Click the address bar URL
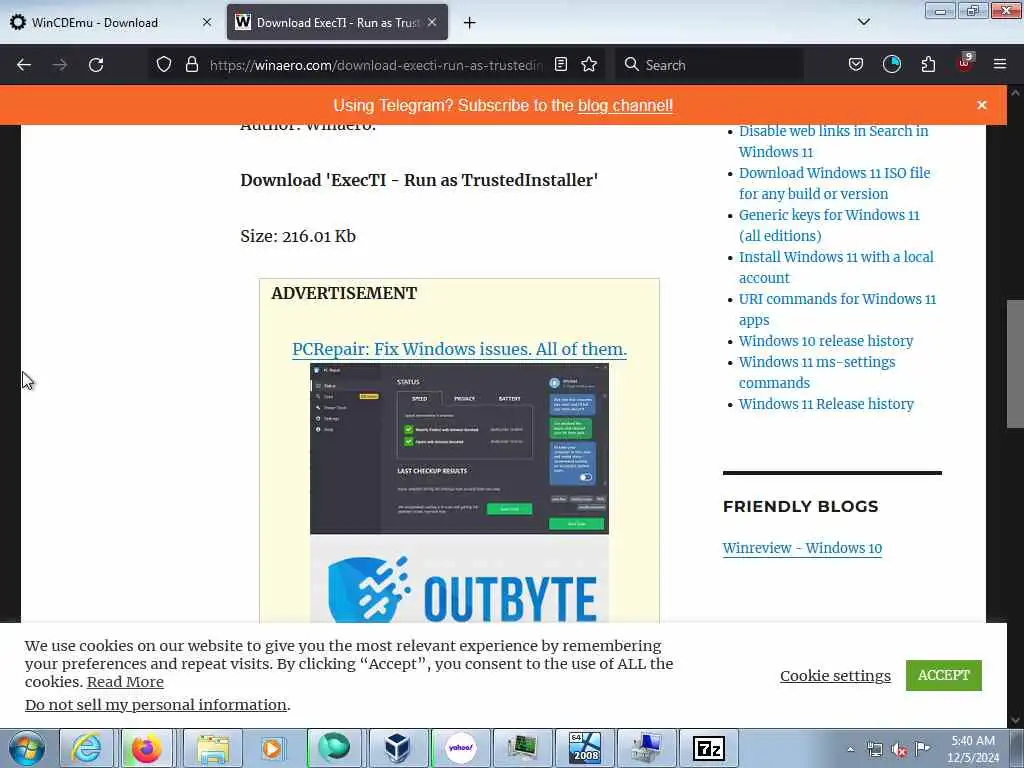Viewport: 1024px width, 768px height. click(376, 65)
